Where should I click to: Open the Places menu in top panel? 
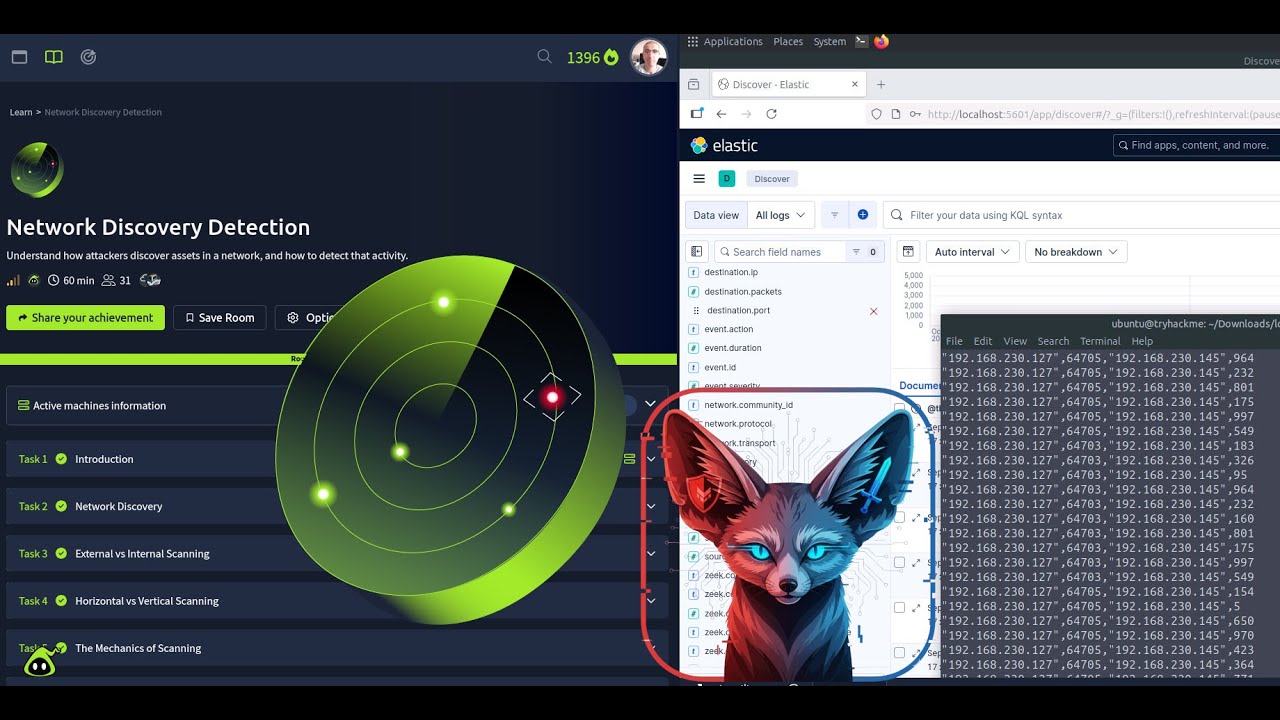click(x=788, y=41)
